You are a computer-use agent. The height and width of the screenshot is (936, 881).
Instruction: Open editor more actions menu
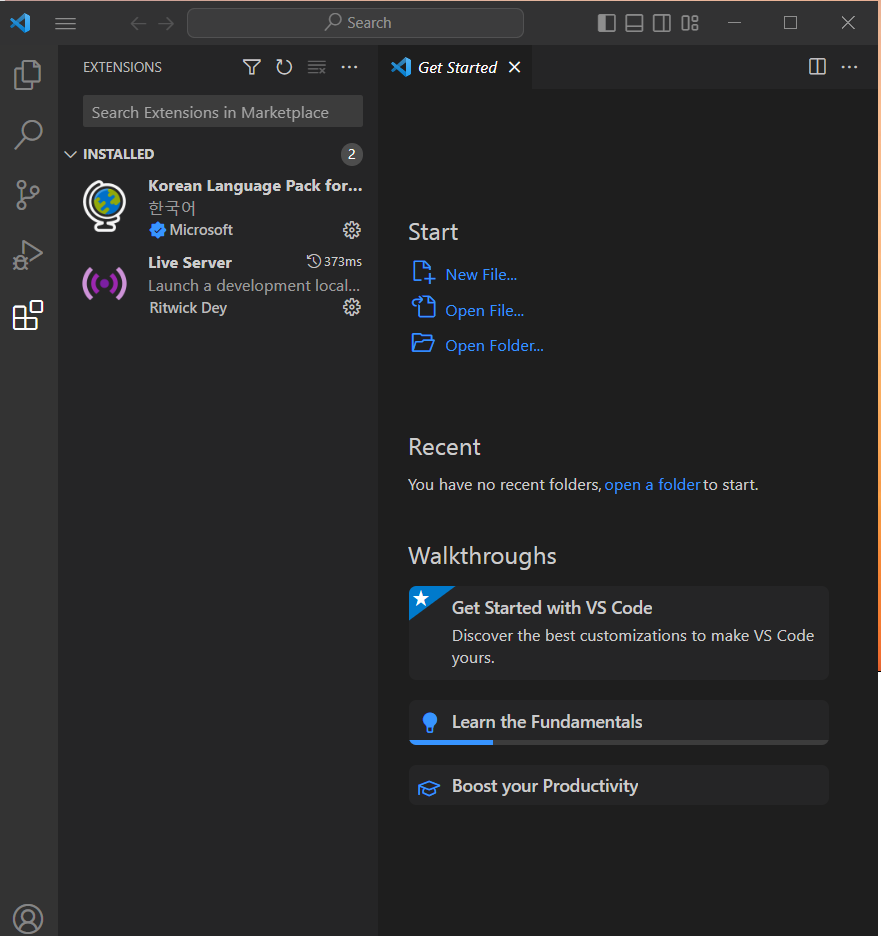pos(849,67)
